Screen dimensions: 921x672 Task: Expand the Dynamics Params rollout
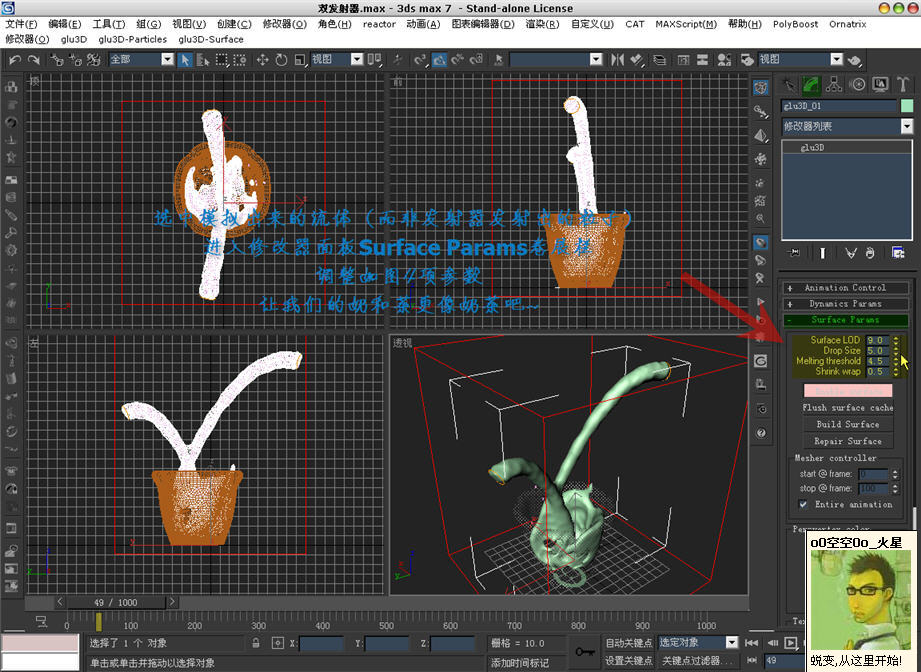coord(845,304)
